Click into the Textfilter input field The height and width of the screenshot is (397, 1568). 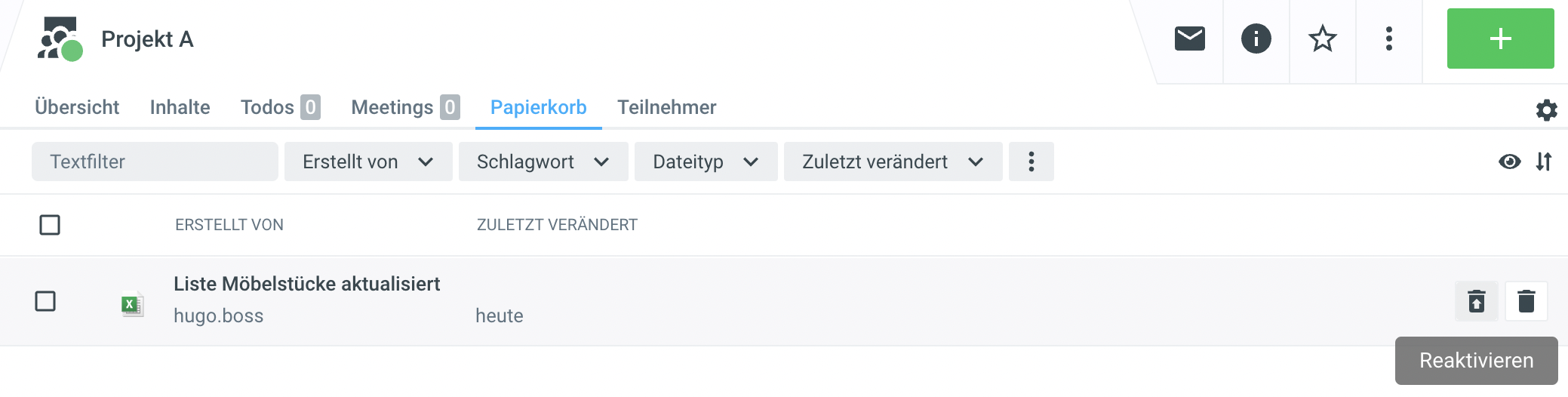pyautogui.click(x=155, y=162)
